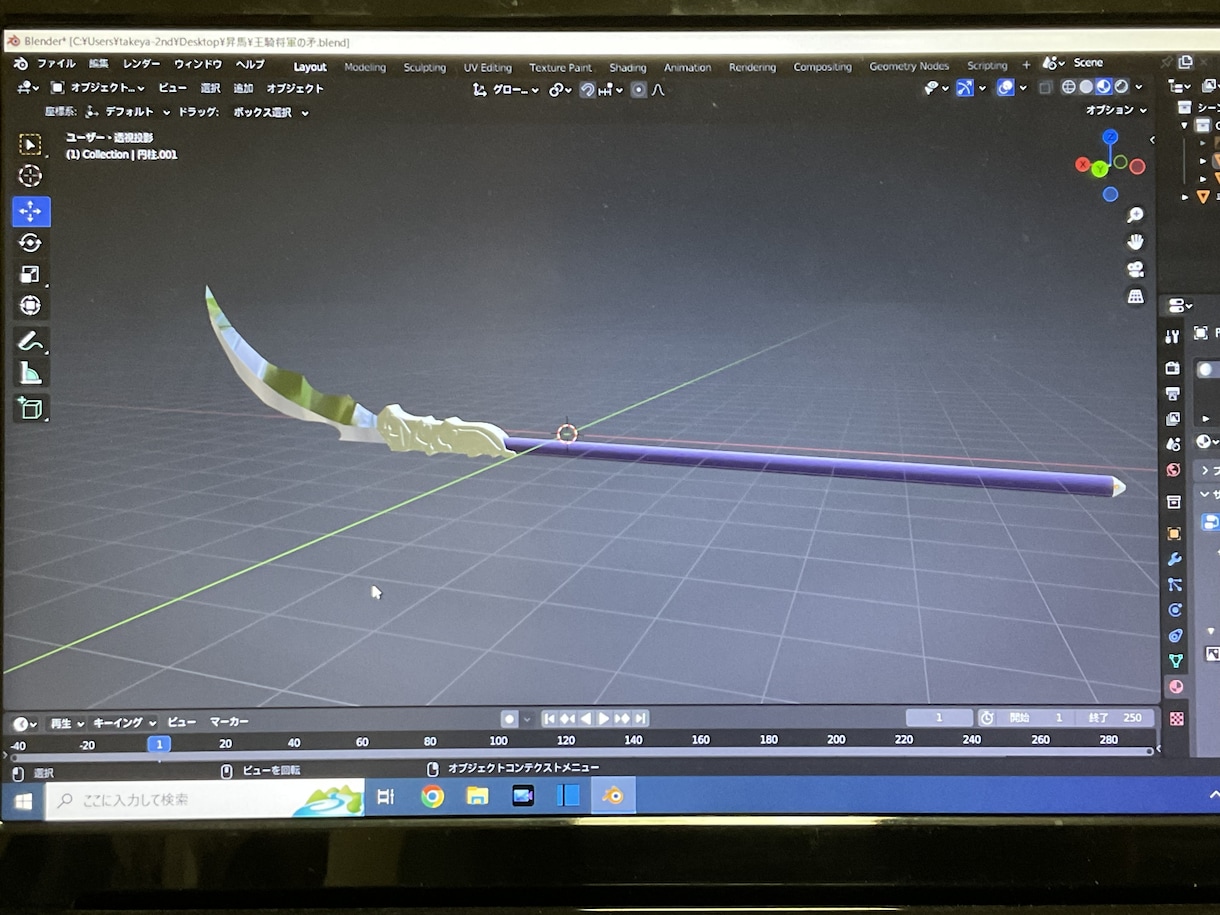This screenshot has width=1220, height=915.
Task: Open Material properties tab icon
Action: [1175, 687]
